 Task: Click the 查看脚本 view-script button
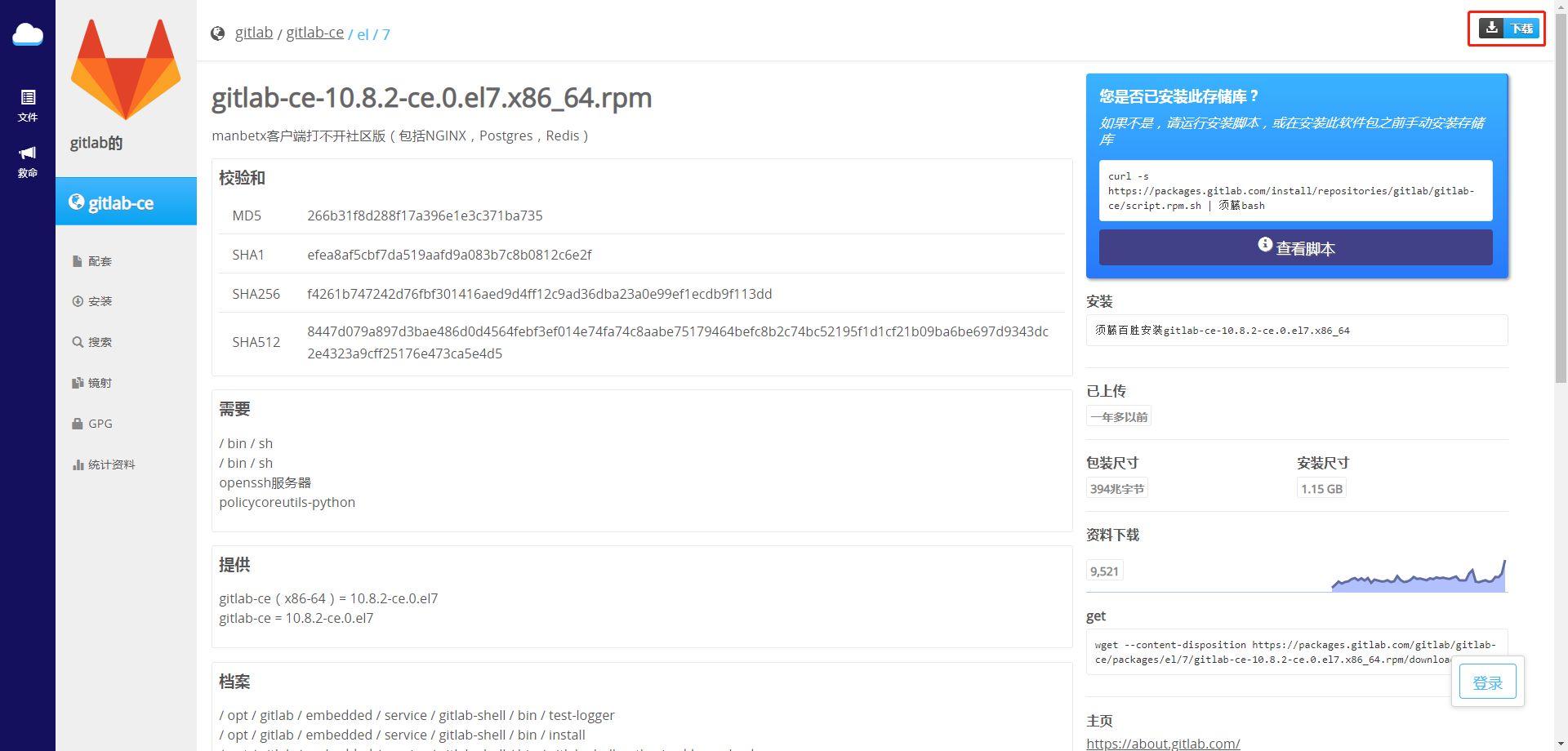pyautogui.click(x=1296, y=247)
